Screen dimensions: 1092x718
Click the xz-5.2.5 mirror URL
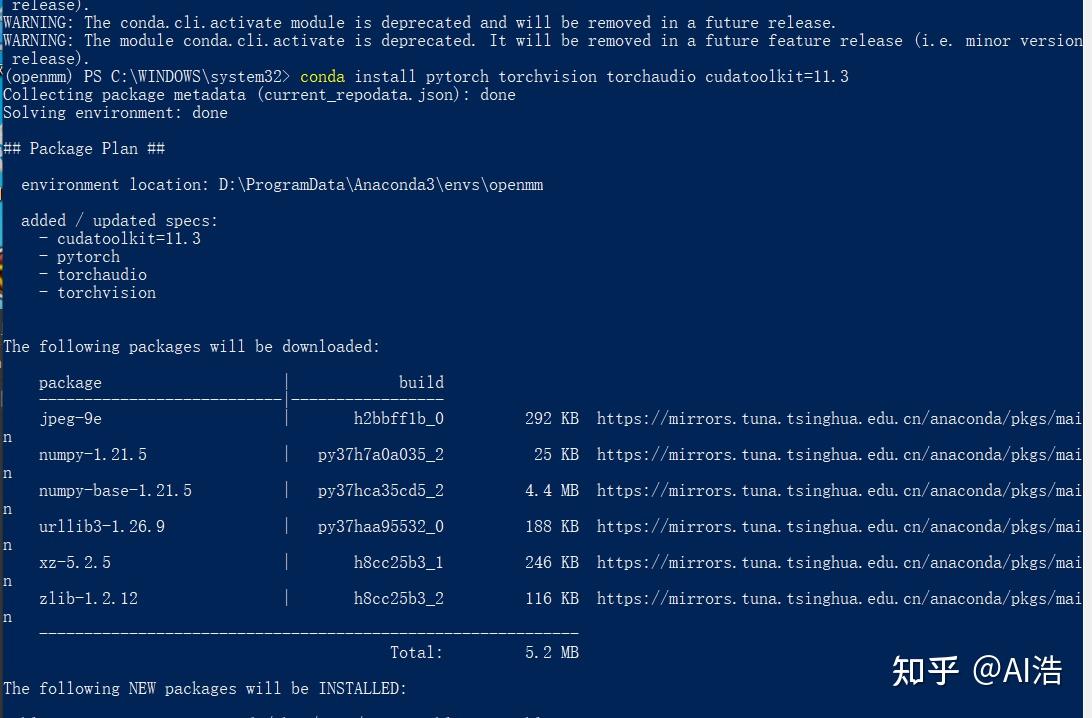click(838, 563)
